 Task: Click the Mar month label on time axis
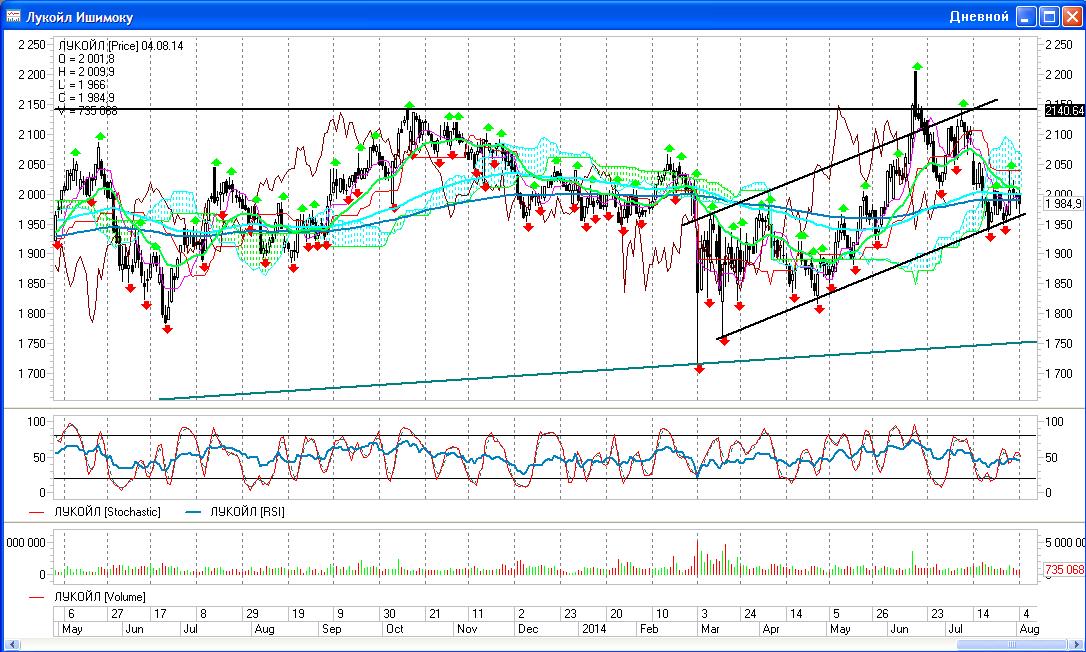[711, 629]
